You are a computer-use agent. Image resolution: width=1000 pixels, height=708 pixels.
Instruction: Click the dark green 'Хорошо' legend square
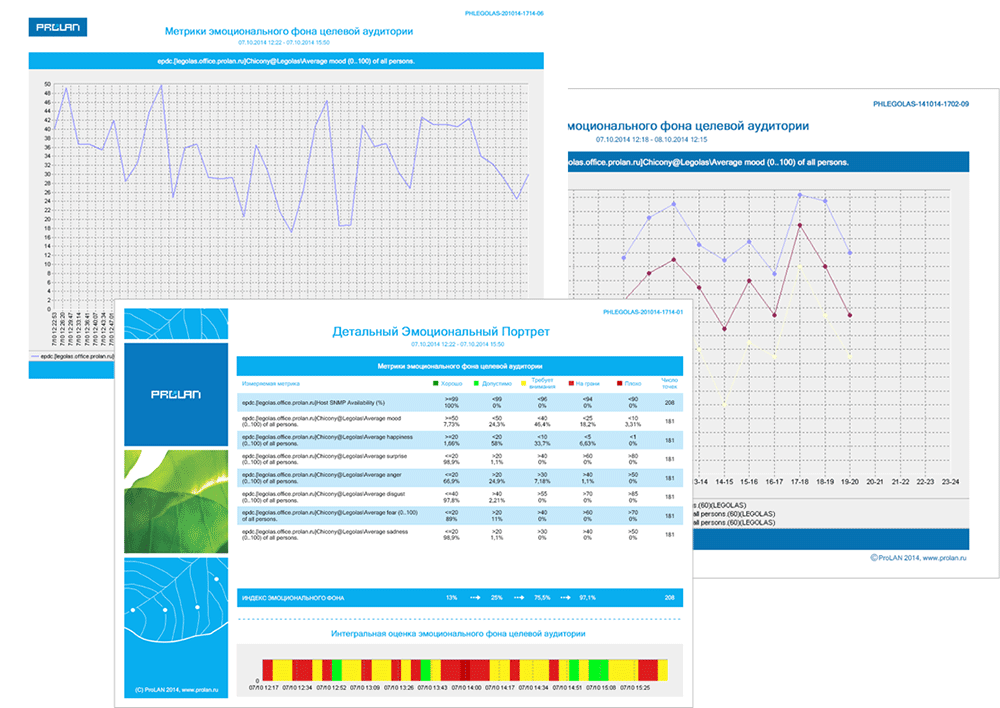tap(436, 383)
